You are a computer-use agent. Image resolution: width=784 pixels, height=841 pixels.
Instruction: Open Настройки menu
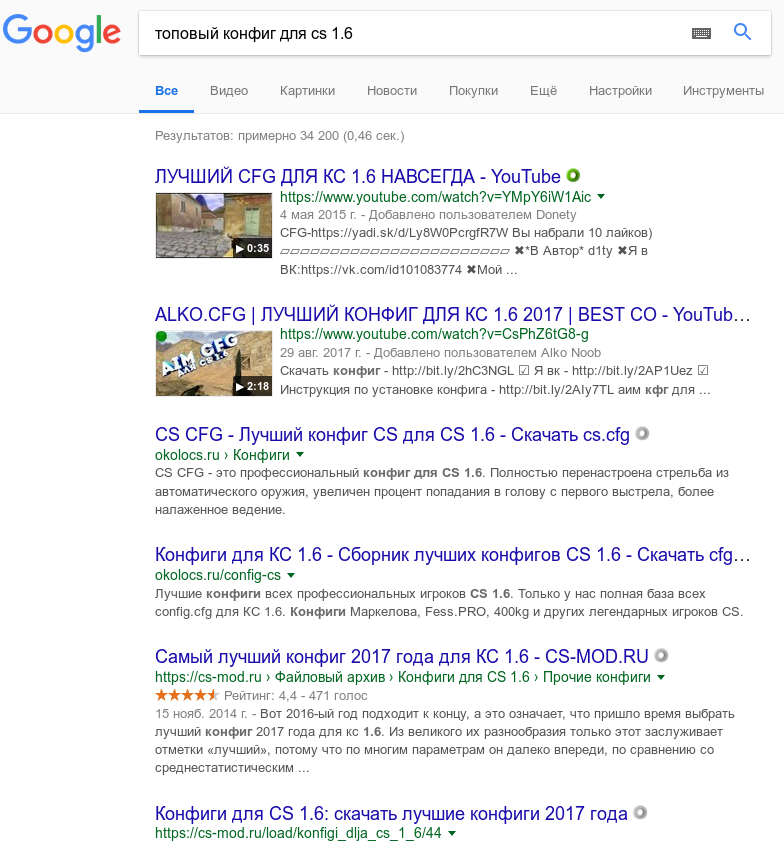click(620, 91)
